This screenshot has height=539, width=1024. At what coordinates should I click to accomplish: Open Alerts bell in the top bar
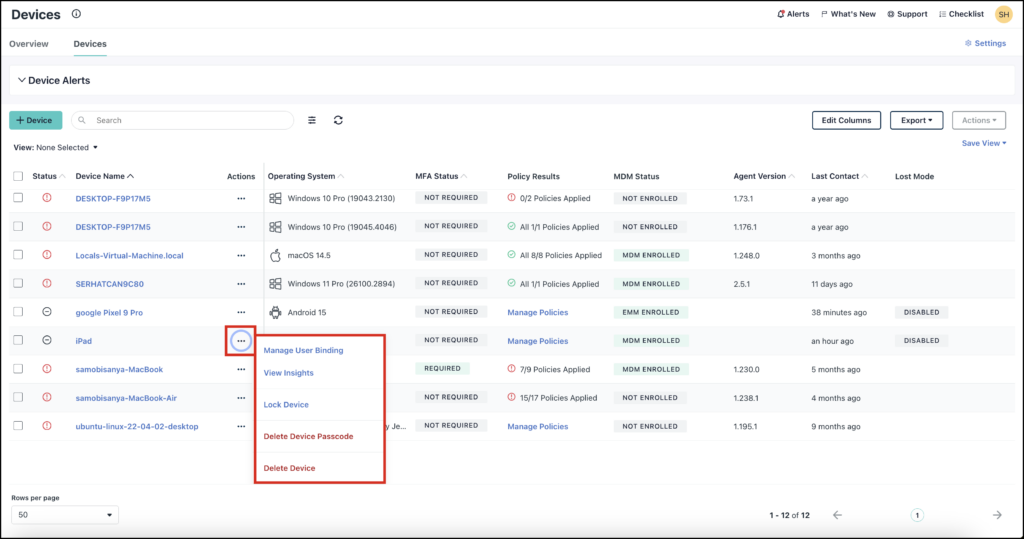coord(793,14)
